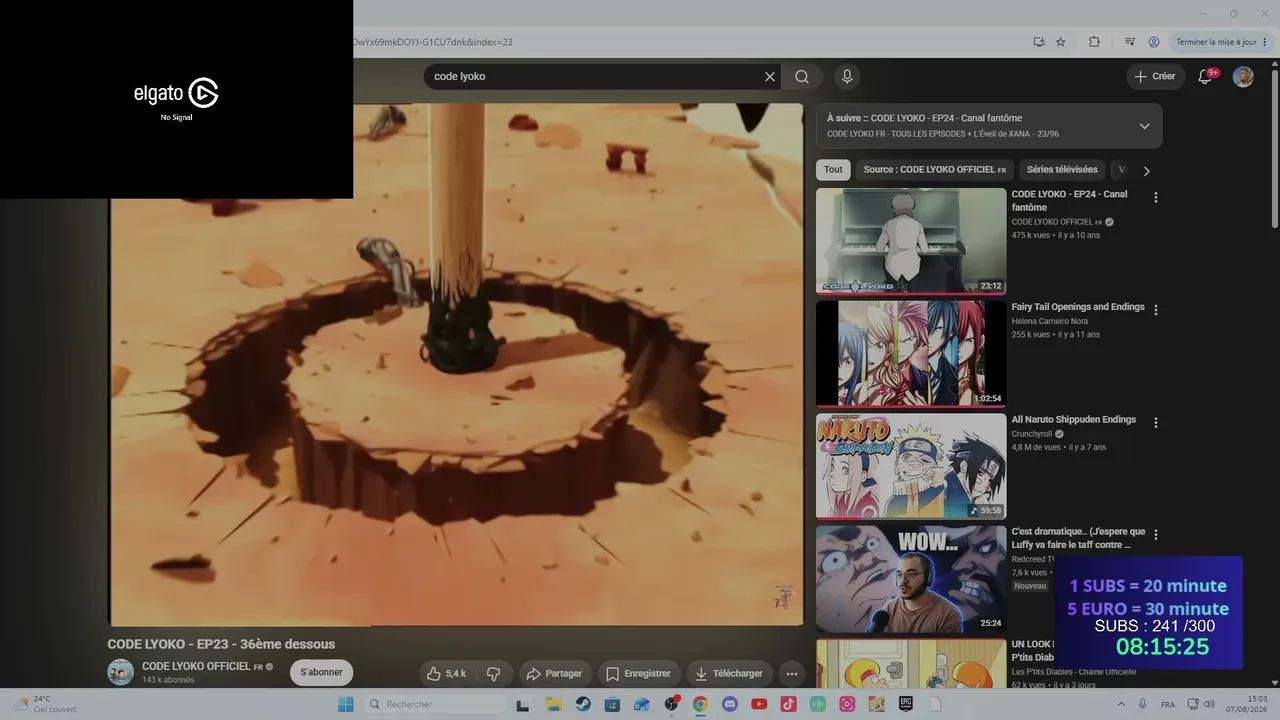
Task: Open TikTok from the taskbar
Action: (x=789, y=704)
